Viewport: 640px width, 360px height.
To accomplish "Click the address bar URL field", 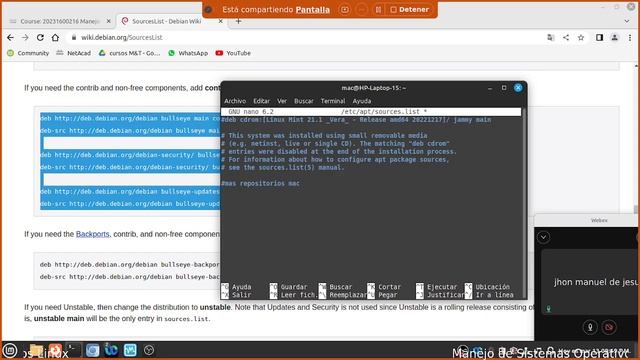I will coord(306,38).
